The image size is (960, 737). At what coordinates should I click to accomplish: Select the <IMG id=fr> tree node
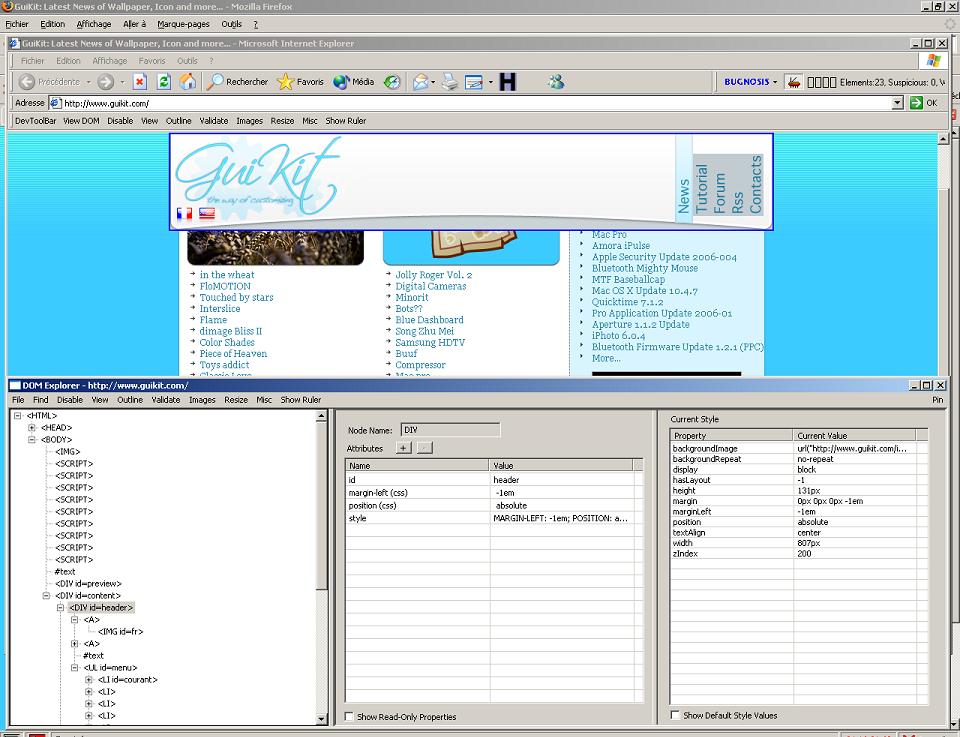coord(121,632)
